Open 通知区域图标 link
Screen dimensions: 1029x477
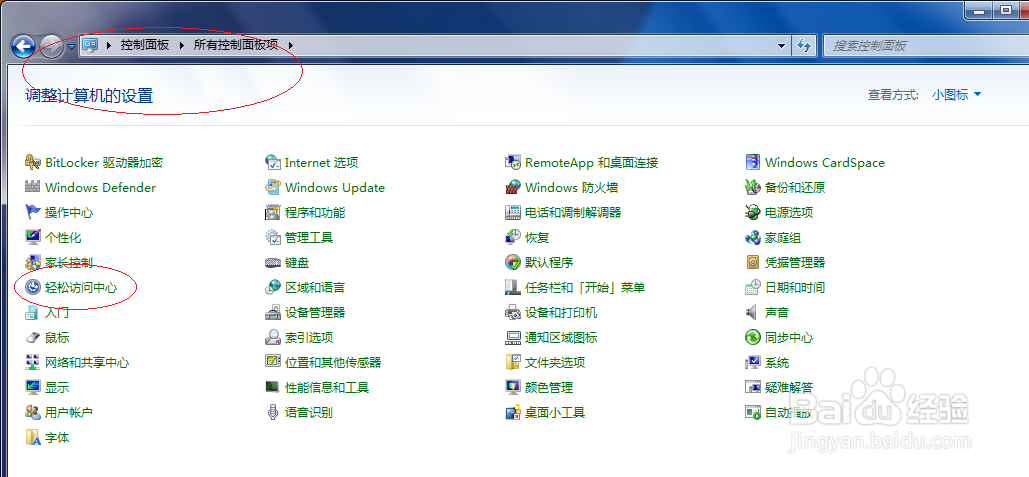click(561, 337)
